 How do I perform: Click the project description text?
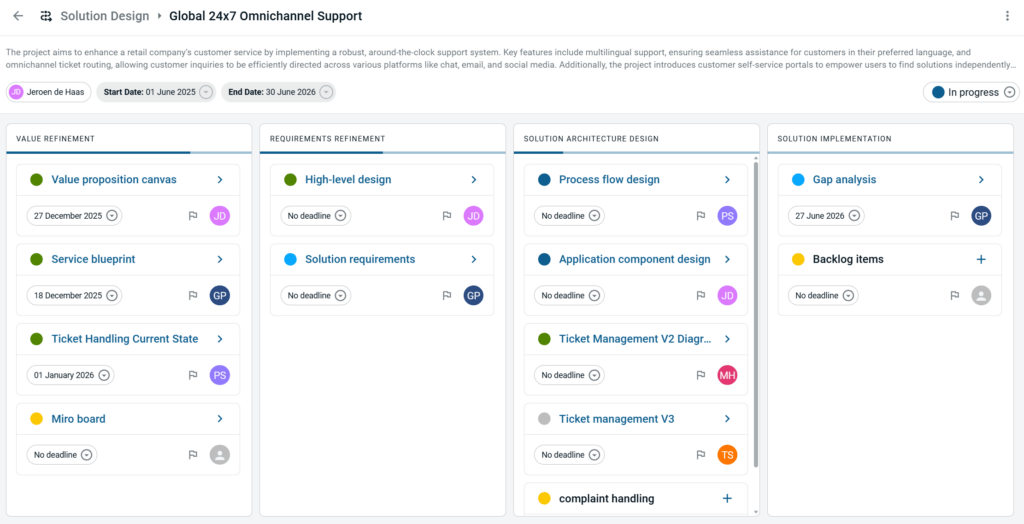(512, 58)
